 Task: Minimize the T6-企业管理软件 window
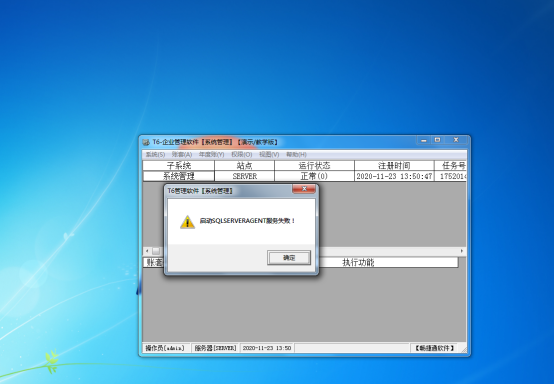coord(424,140)
